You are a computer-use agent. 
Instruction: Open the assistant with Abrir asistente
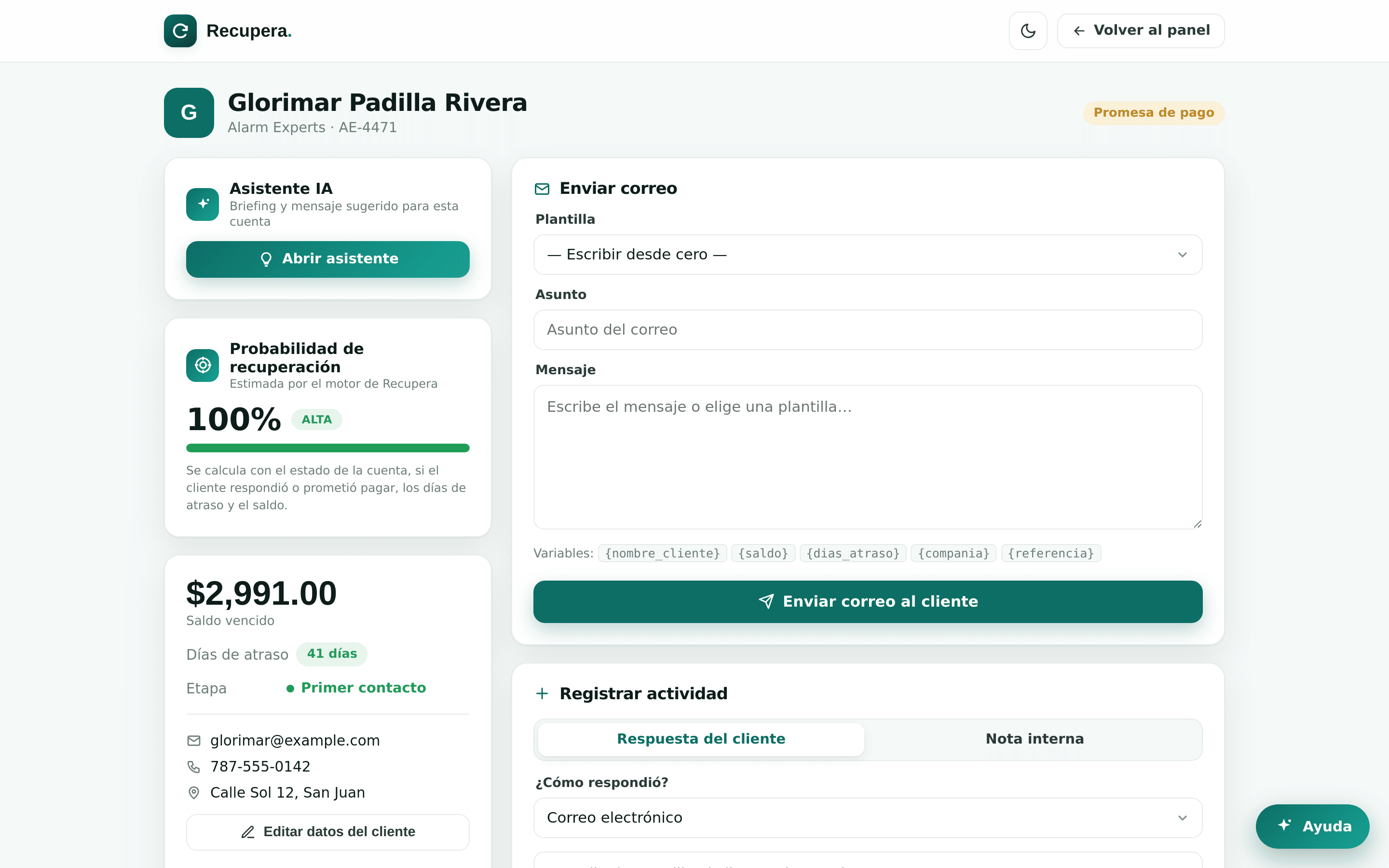328,259
